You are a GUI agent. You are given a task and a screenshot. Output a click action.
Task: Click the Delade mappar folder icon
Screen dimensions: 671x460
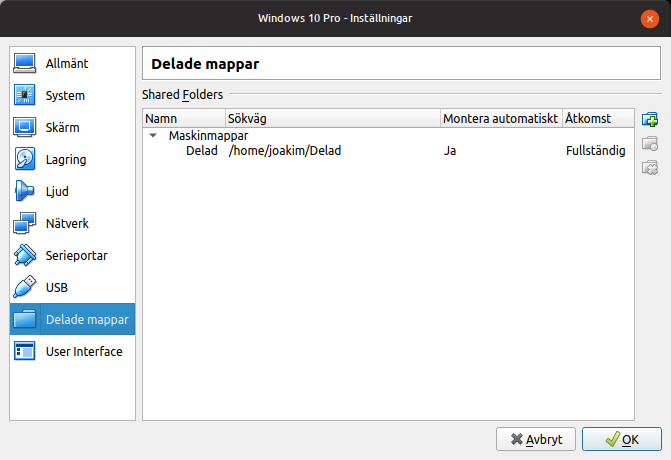pos(24,319)
